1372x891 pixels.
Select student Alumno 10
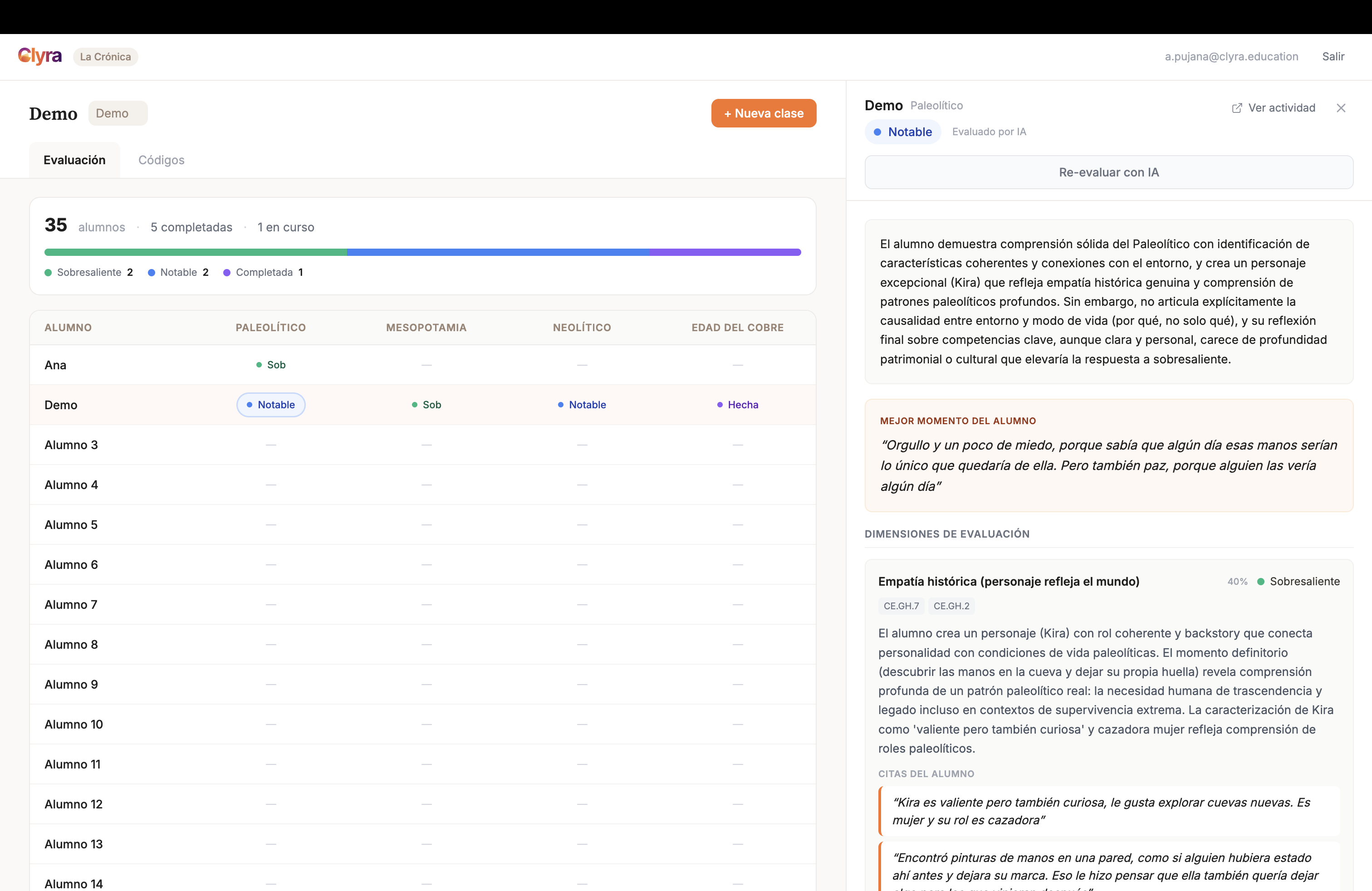[x=74, y=725]
